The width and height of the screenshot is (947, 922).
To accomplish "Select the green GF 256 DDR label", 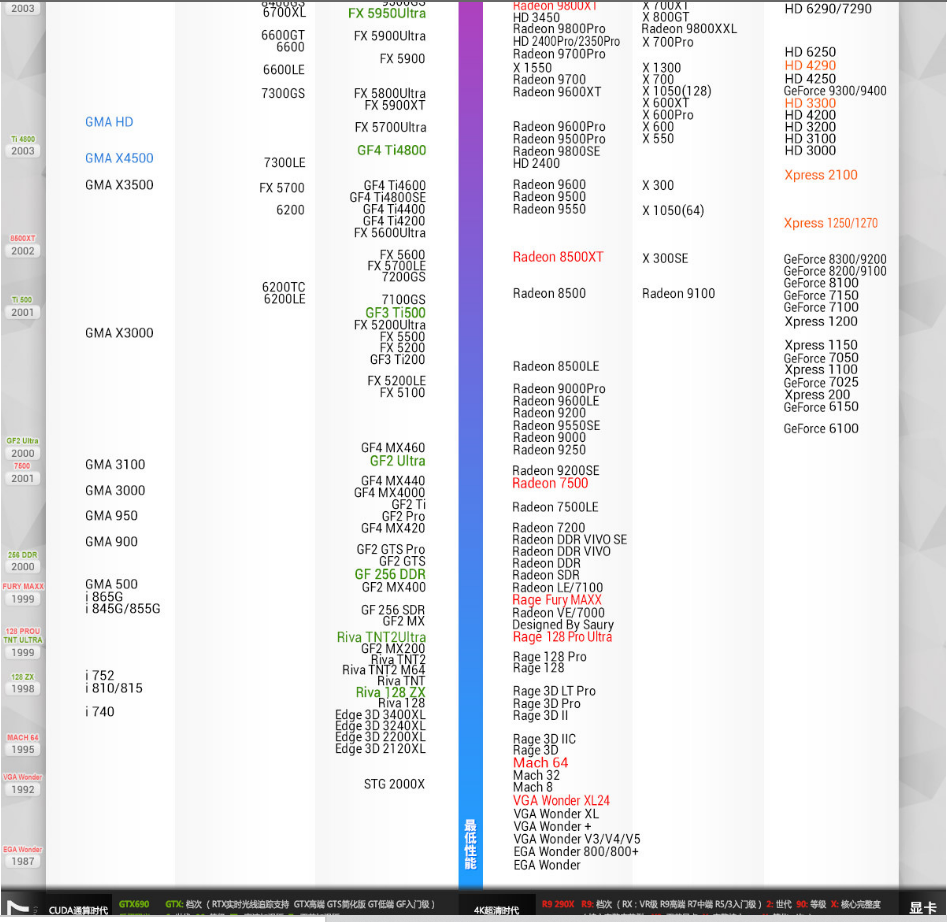I will (x=389, y=575).
